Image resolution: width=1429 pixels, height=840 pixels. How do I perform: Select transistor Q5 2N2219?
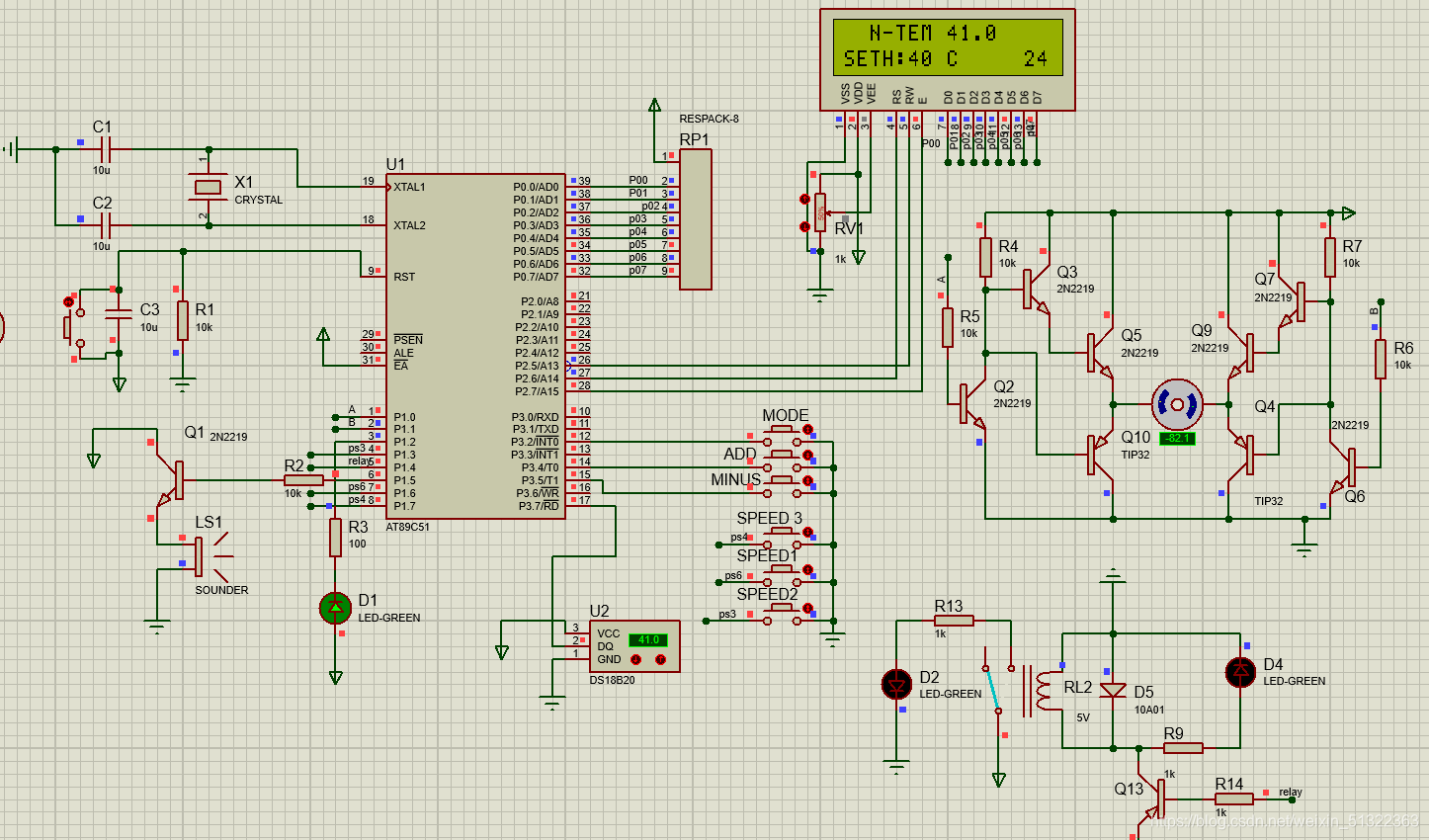(1100, 353)
